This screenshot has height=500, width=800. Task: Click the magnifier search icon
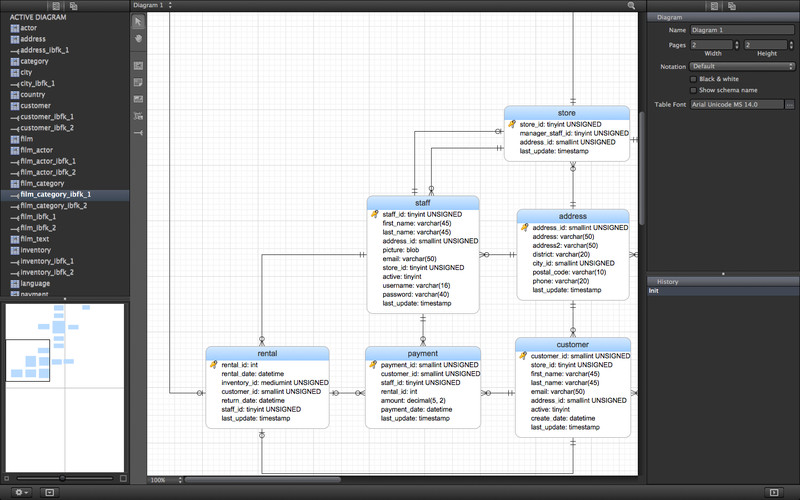tap(631, 5)
